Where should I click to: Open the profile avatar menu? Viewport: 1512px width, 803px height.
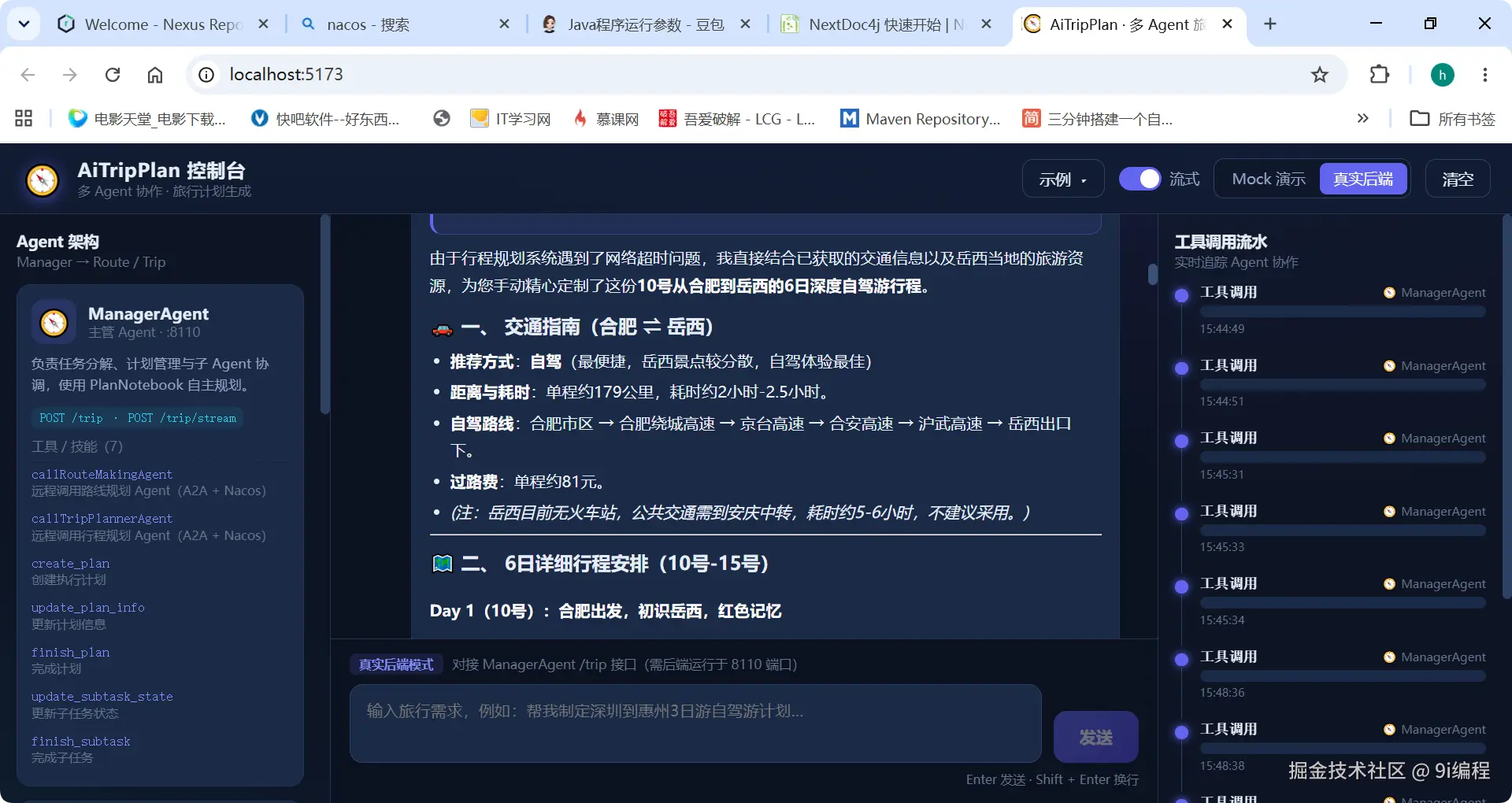[x=1443, y=75]
